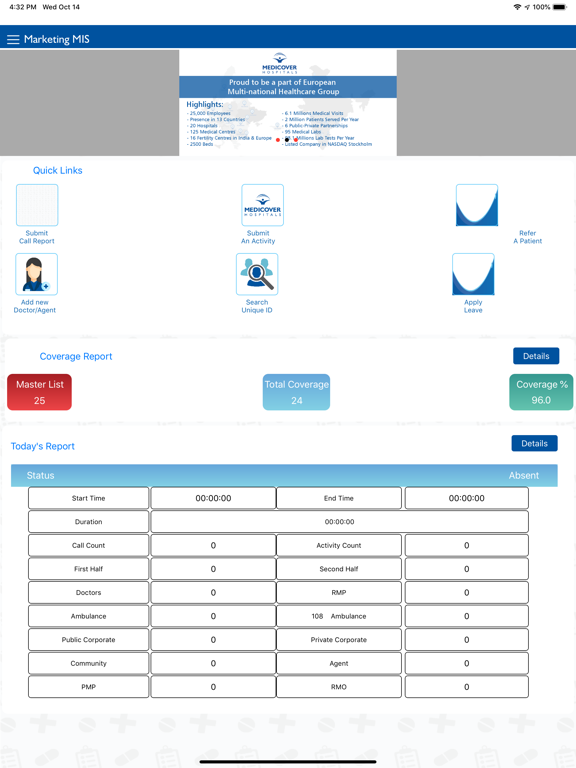The image size is (576, 768).
Task: Open the Apply Leave icon
Action: pyautogui.click(x=473, y=274)
